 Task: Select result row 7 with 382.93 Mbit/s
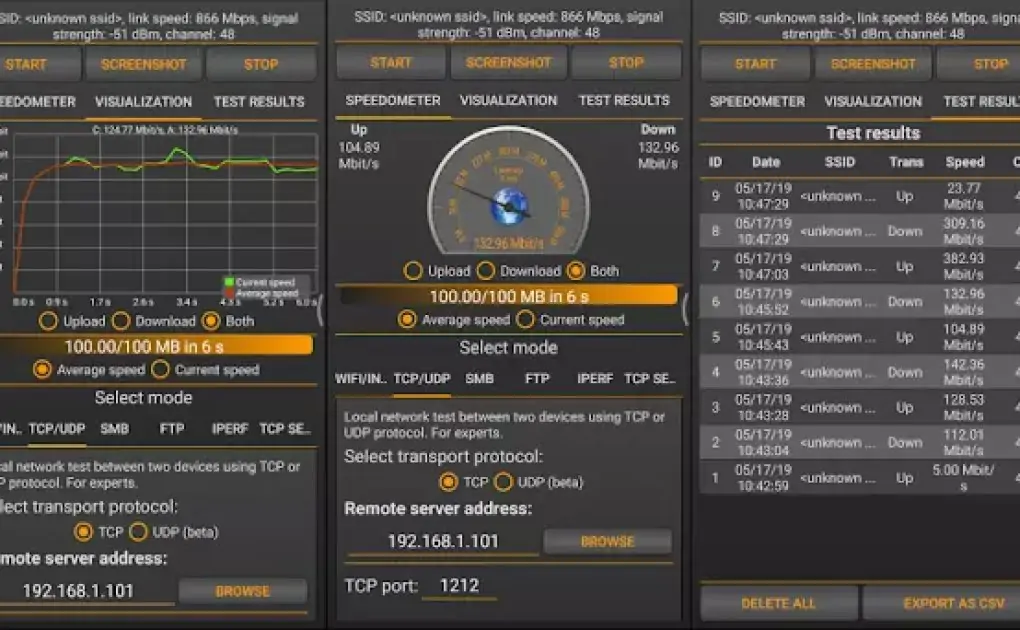(860, 266)
